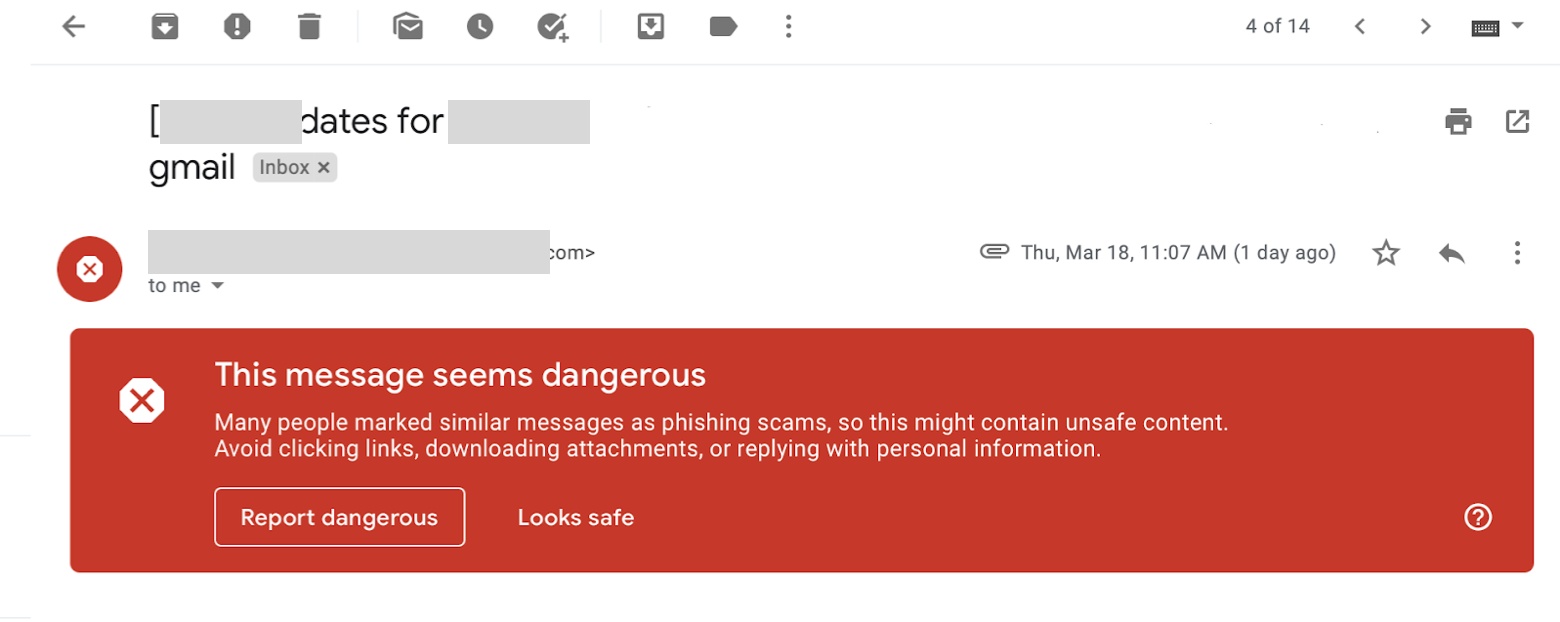Open the message's three-dot menu
Screen dimensions: 1560x622
[1518, 253]
